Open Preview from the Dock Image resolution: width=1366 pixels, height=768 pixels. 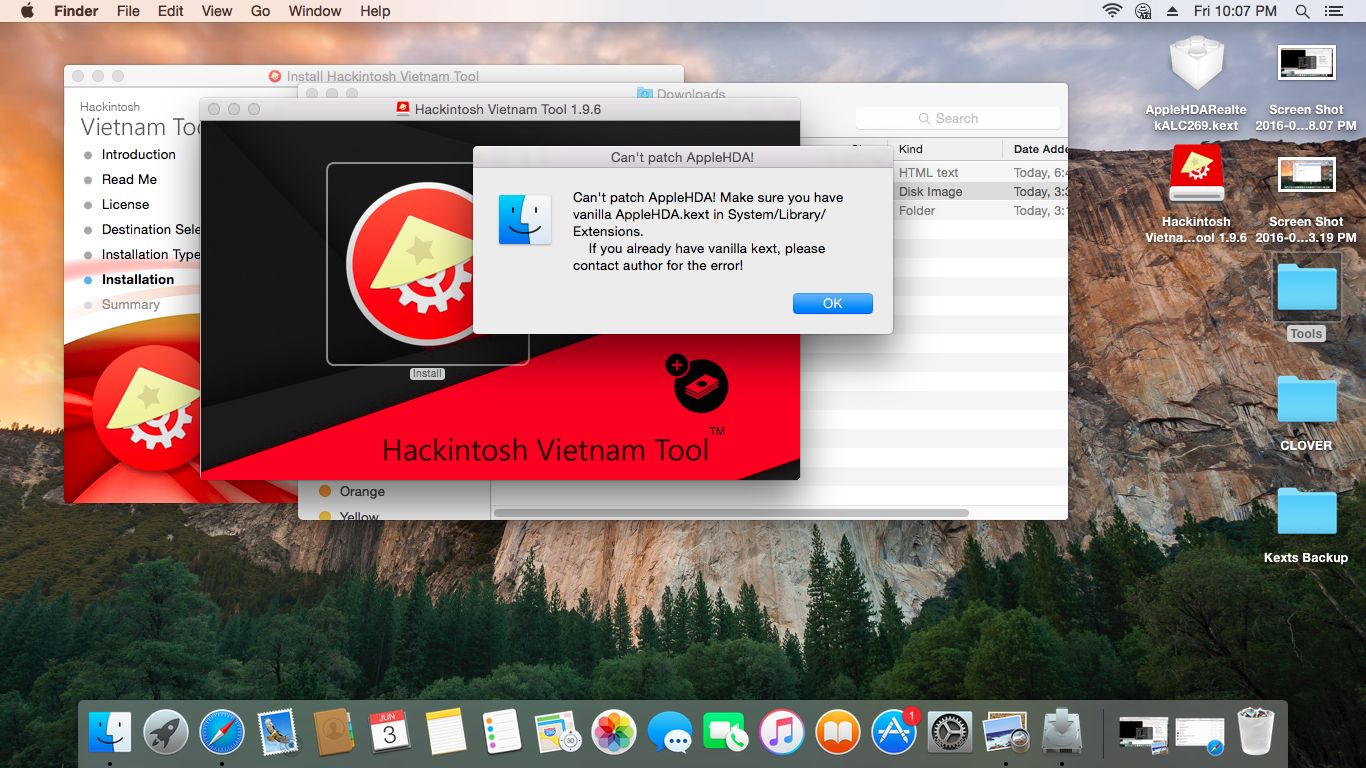click(1006, 732)
